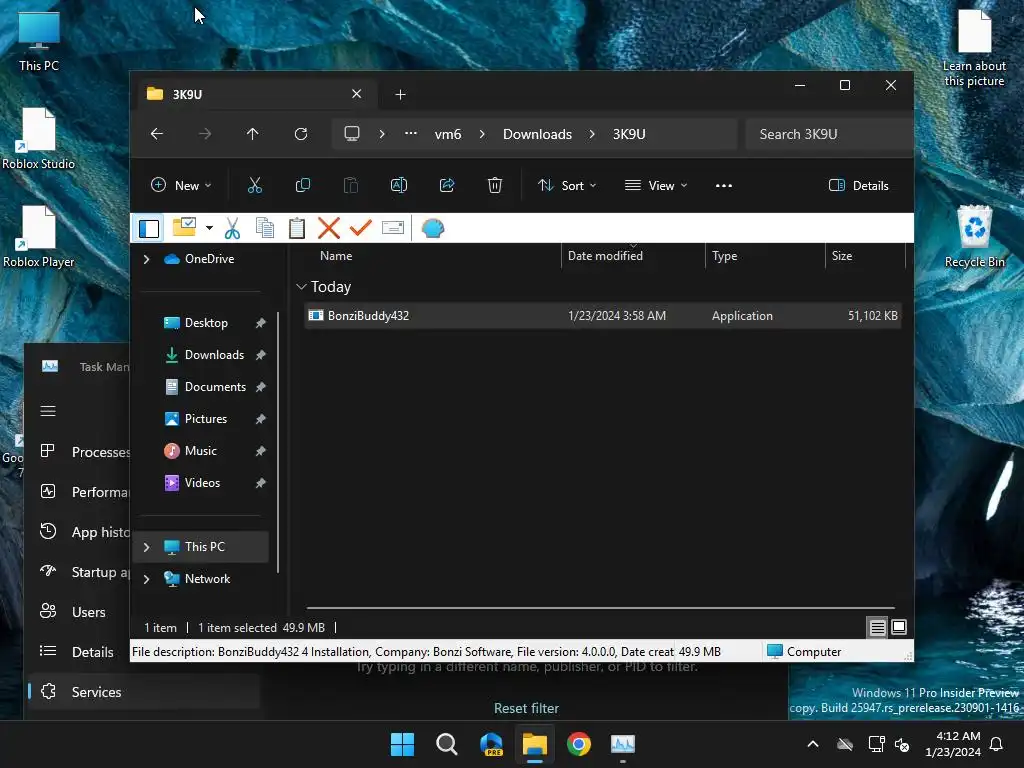Click the Classic Explorer scissors cut icon
The height and width of the screenshot is (768, 1024).
pyautogui.click(x=232, y=228)
